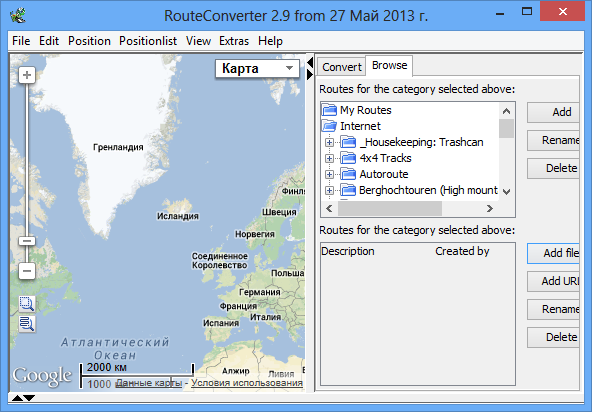Click the Autoroute folder icon
592x412 pixels.
click(348, 174)
